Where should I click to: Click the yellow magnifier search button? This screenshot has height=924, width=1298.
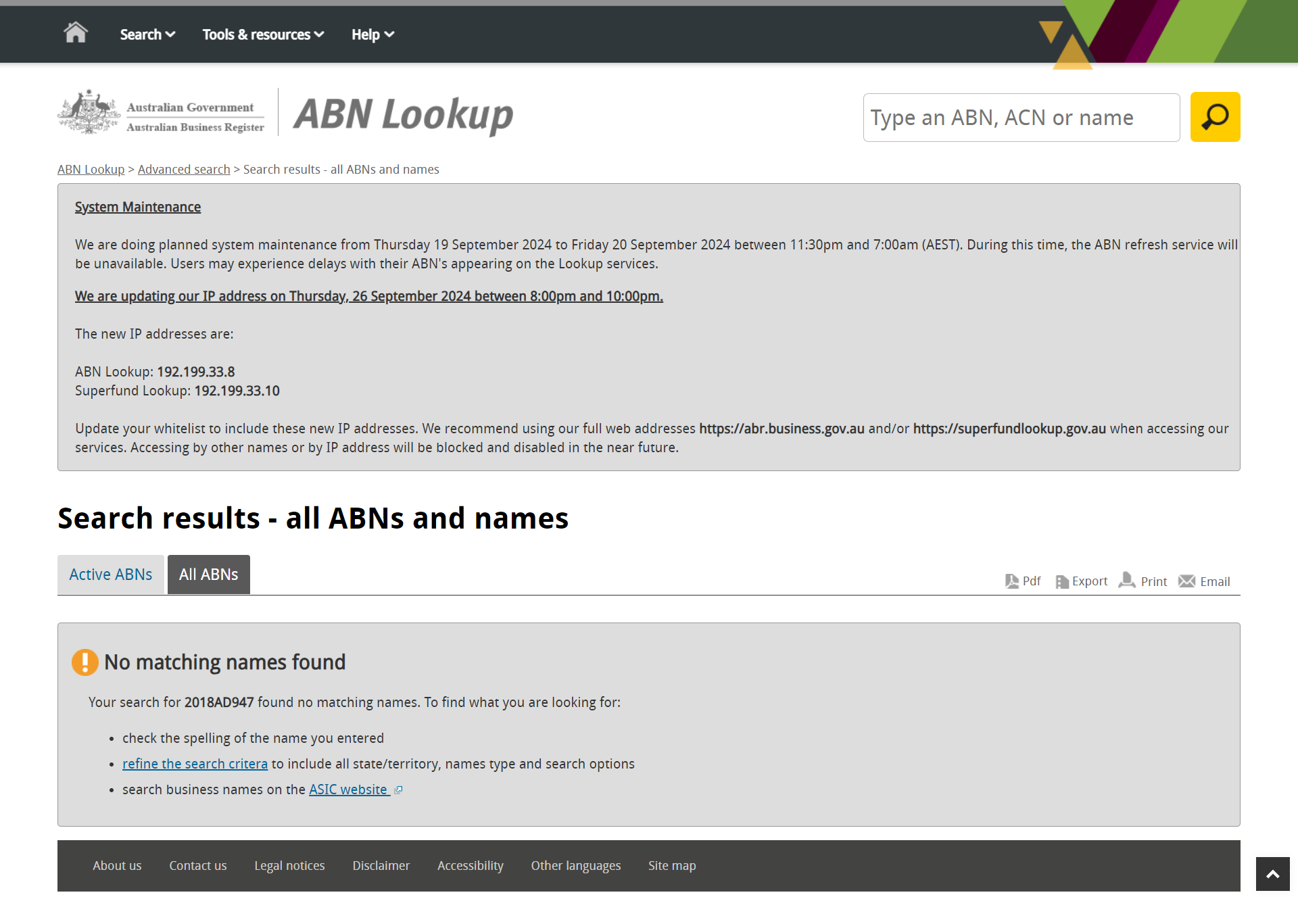point(1215,117)
